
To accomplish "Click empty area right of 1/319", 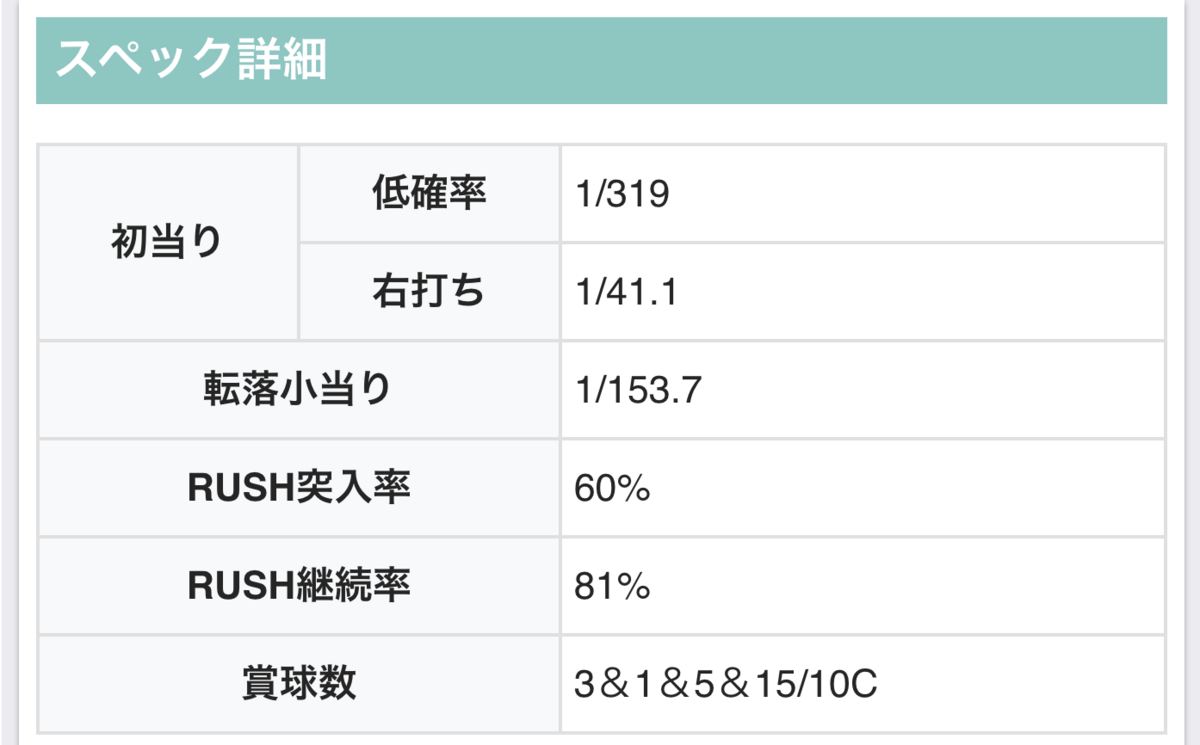I will [915, 195].
